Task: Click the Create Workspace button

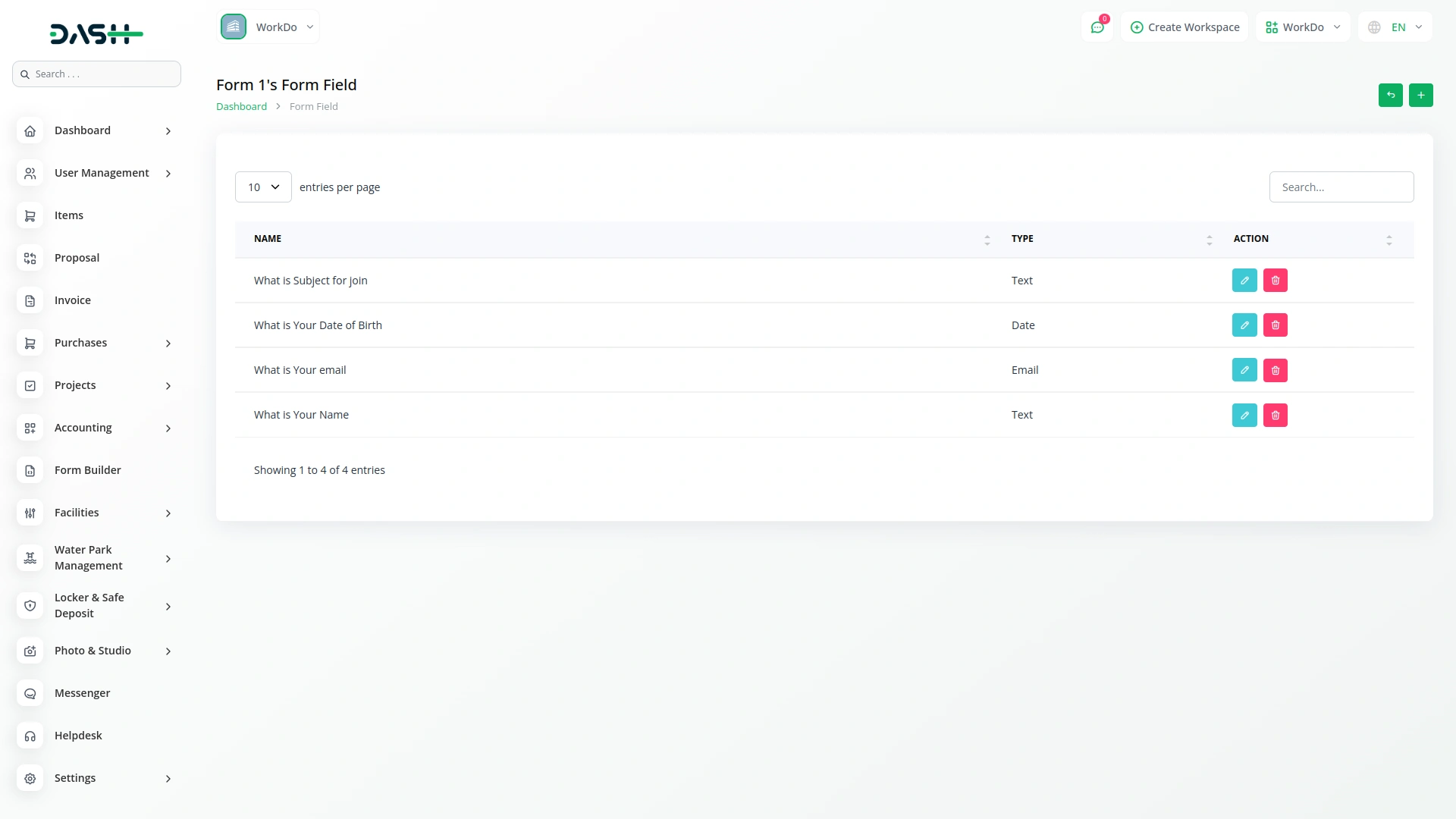Action: pyautogui.click(x=1185, y=27)
